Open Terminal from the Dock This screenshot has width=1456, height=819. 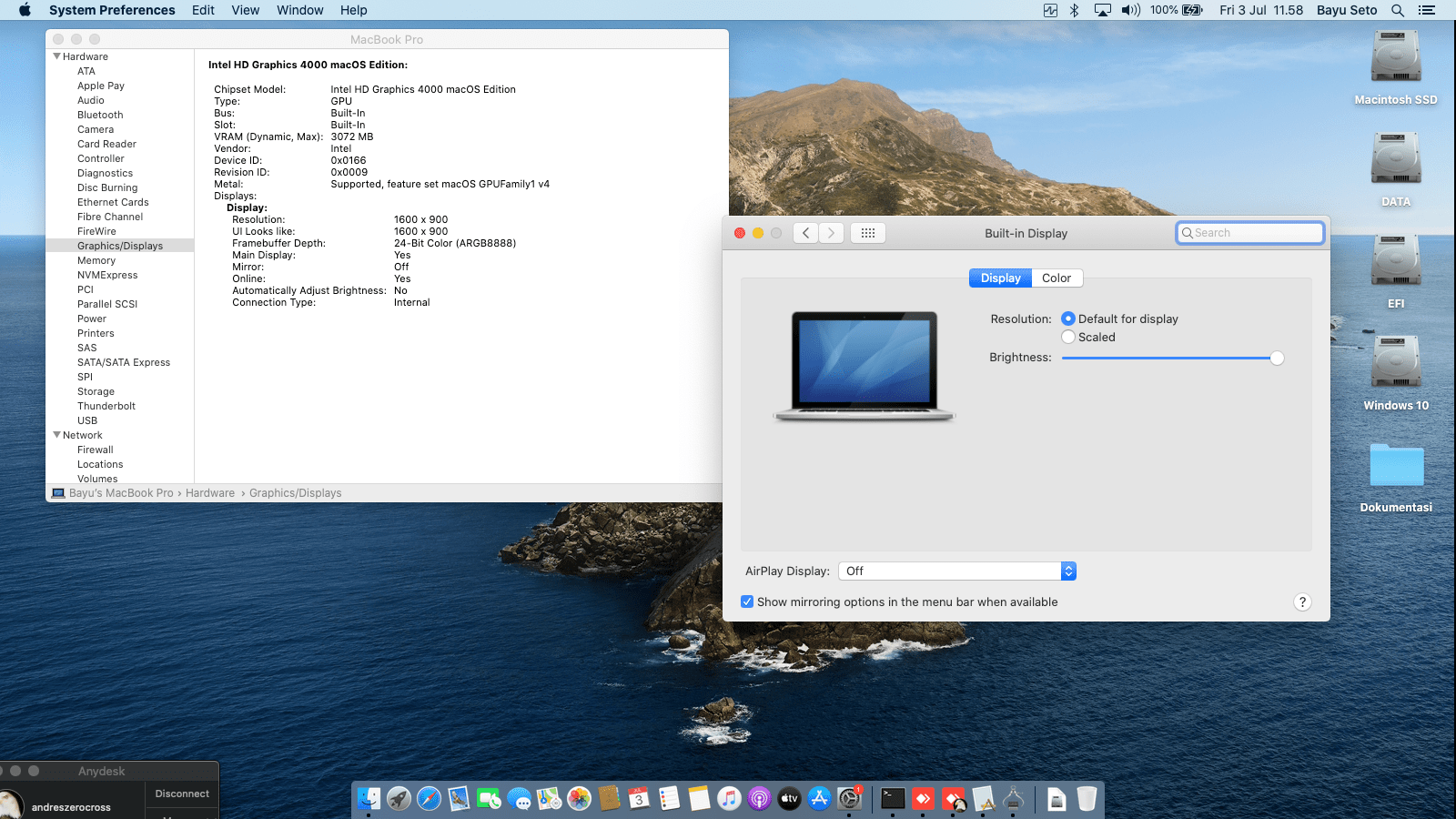pyautogui.click(x=893, y=799)
